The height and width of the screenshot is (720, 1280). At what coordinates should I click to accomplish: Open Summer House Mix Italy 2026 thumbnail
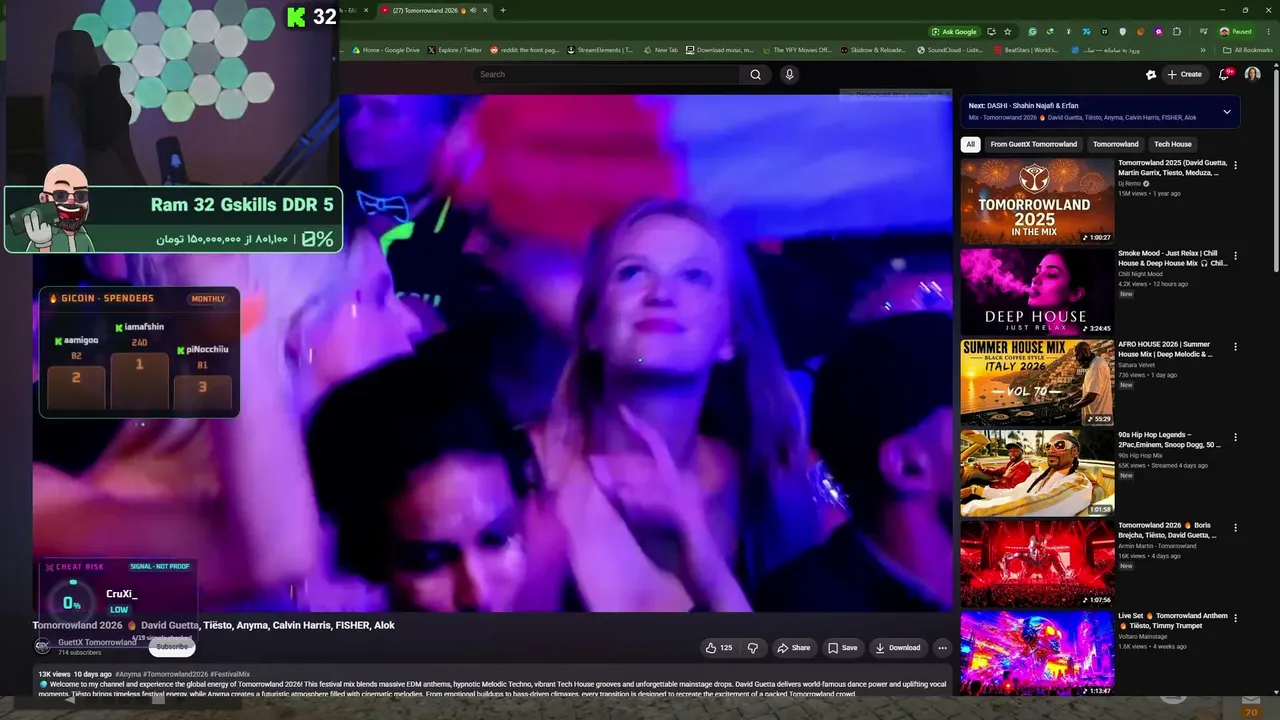pos(1037,382)
